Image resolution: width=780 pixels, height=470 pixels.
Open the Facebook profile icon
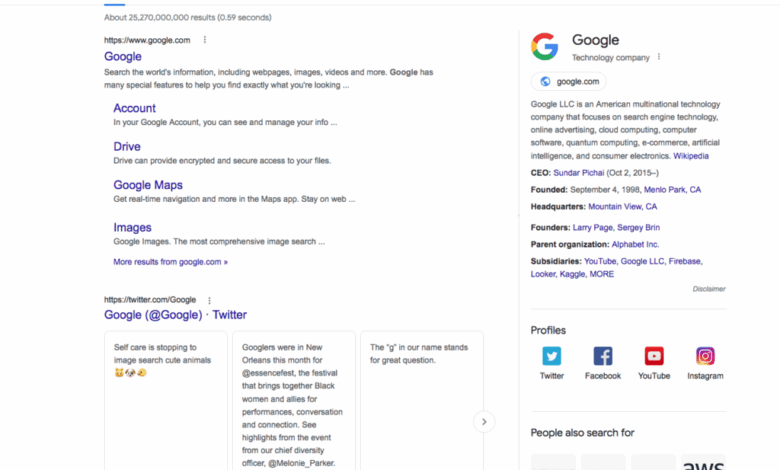603,356
